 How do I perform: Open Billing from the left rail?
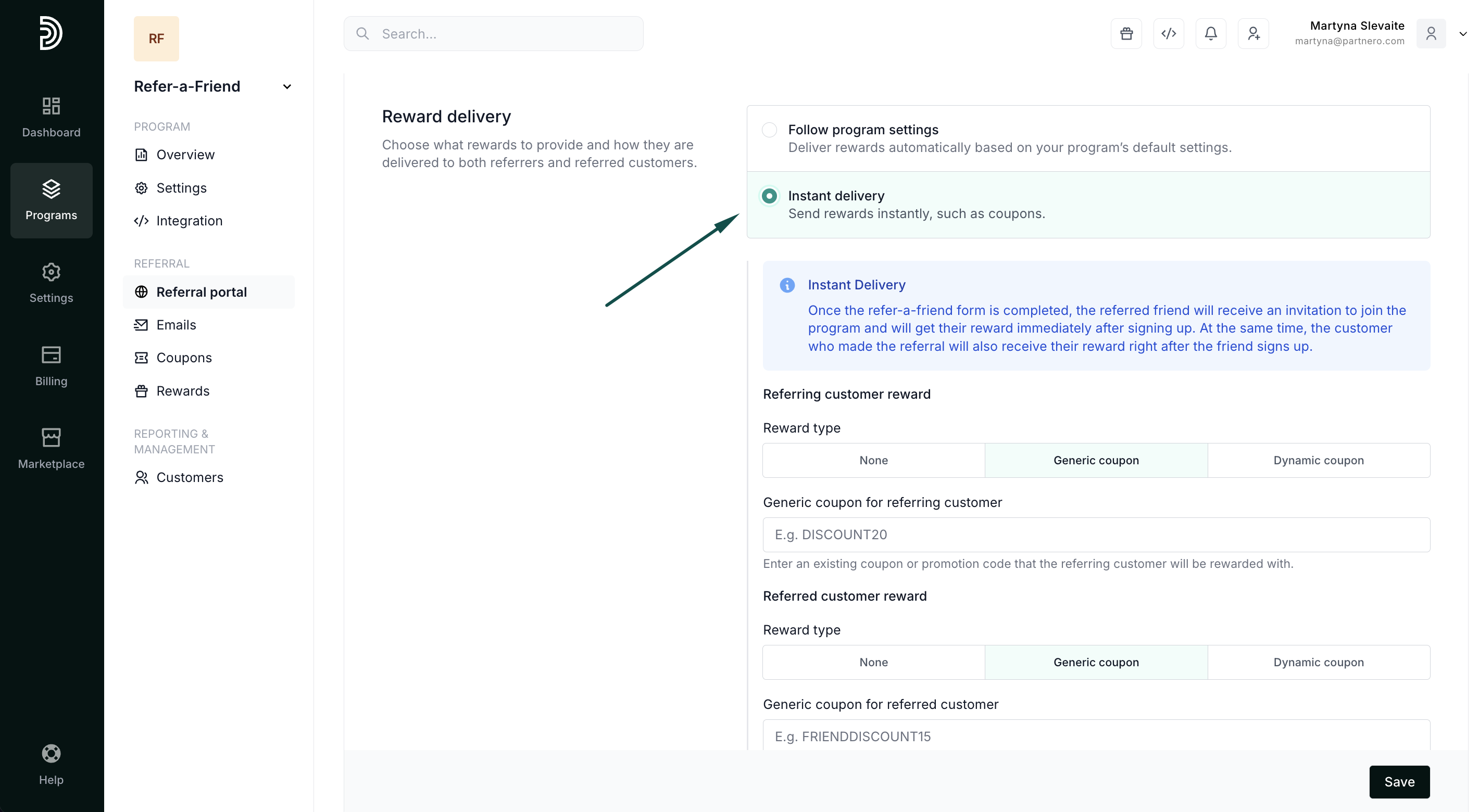(51, 366)
